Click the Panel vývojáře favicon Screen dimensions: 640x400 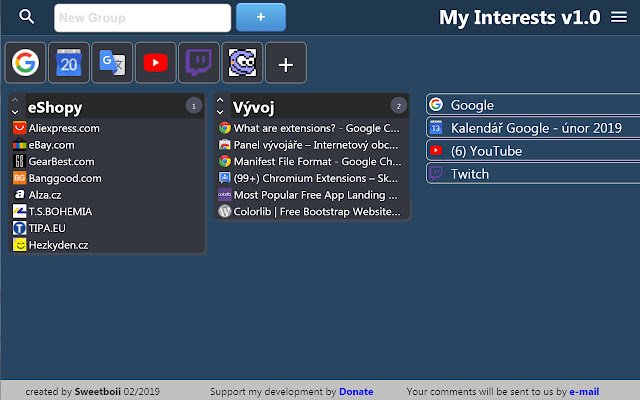pos(224,145)
